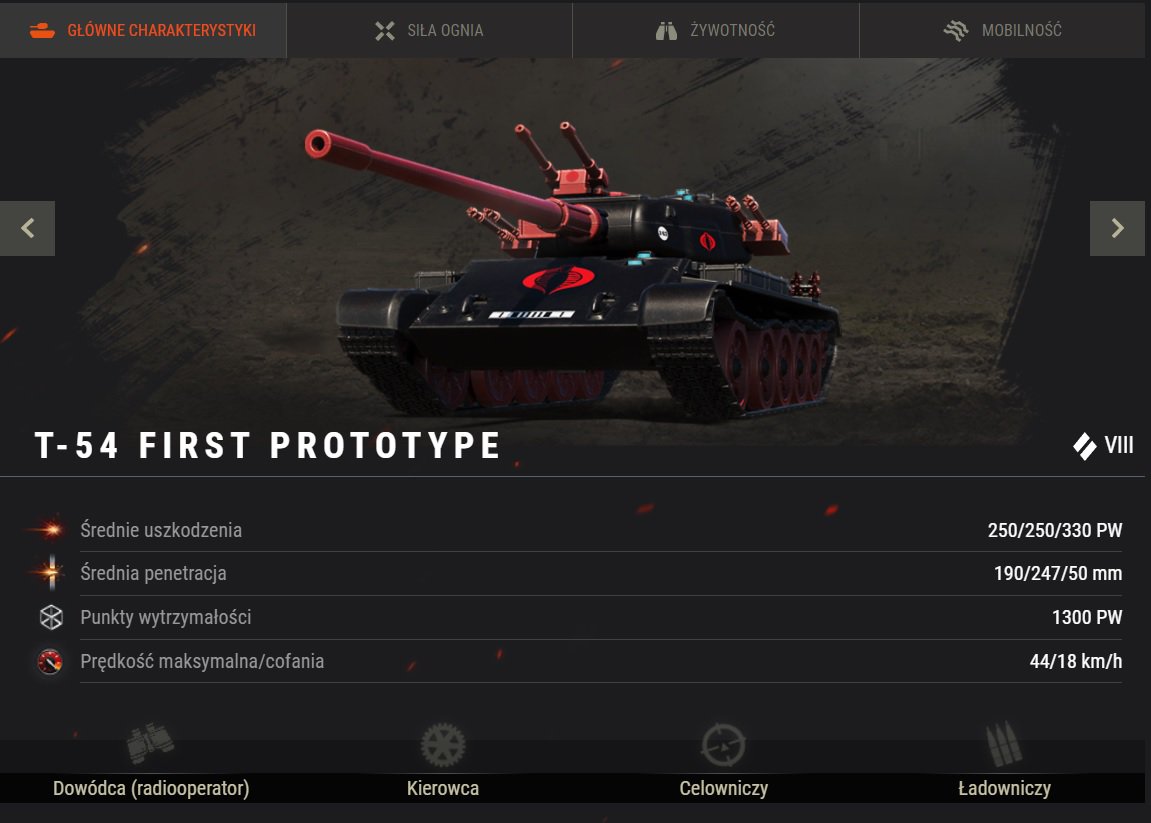Click the tank icon in the first tab
1151x823 pixels.
point(42,31)
